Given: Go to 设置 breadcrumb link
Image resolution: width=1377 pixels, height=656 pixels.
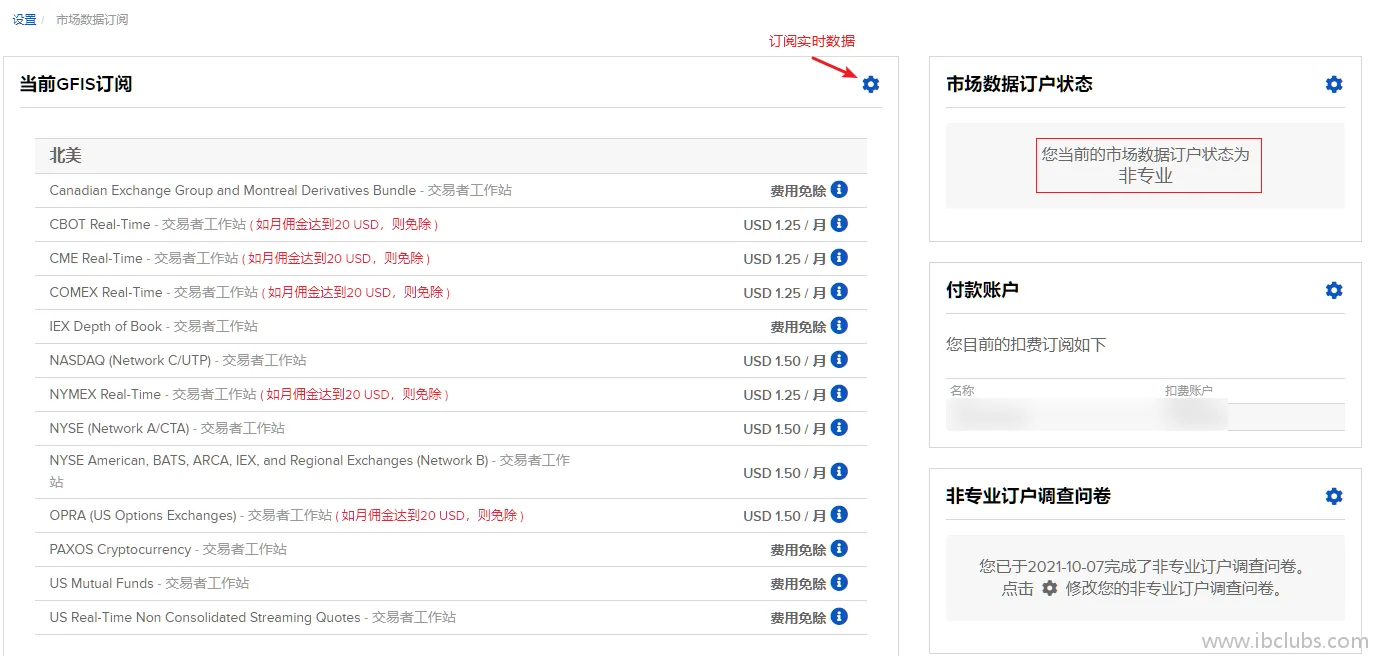Looking at the screenshot, I should point(24,20).
